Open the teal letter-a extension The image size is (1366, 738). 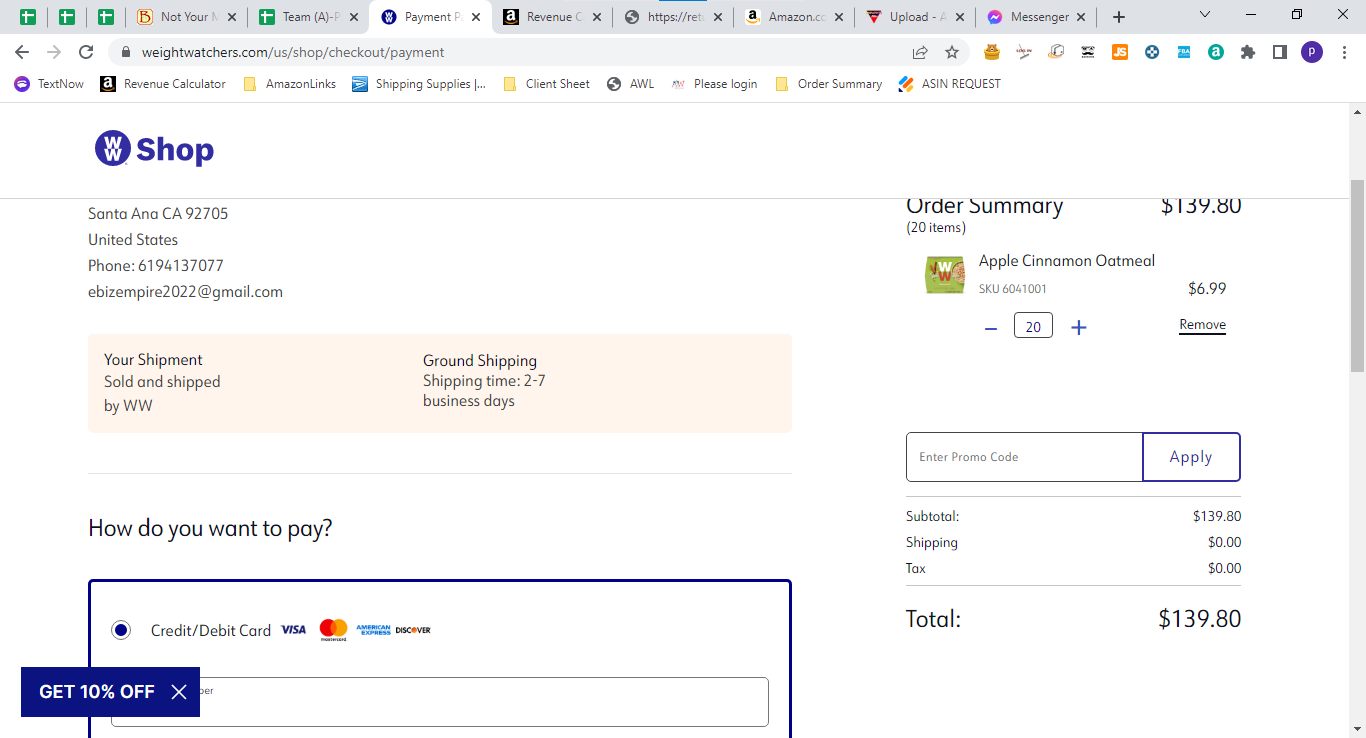(1216, 52)
